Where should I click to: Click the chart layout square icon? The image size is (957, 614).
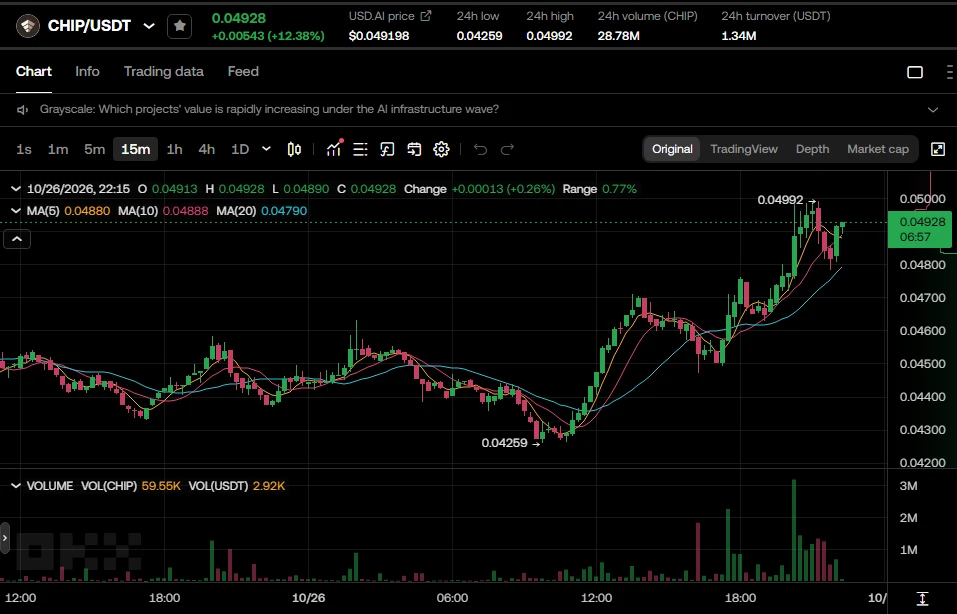click(915, 72)
